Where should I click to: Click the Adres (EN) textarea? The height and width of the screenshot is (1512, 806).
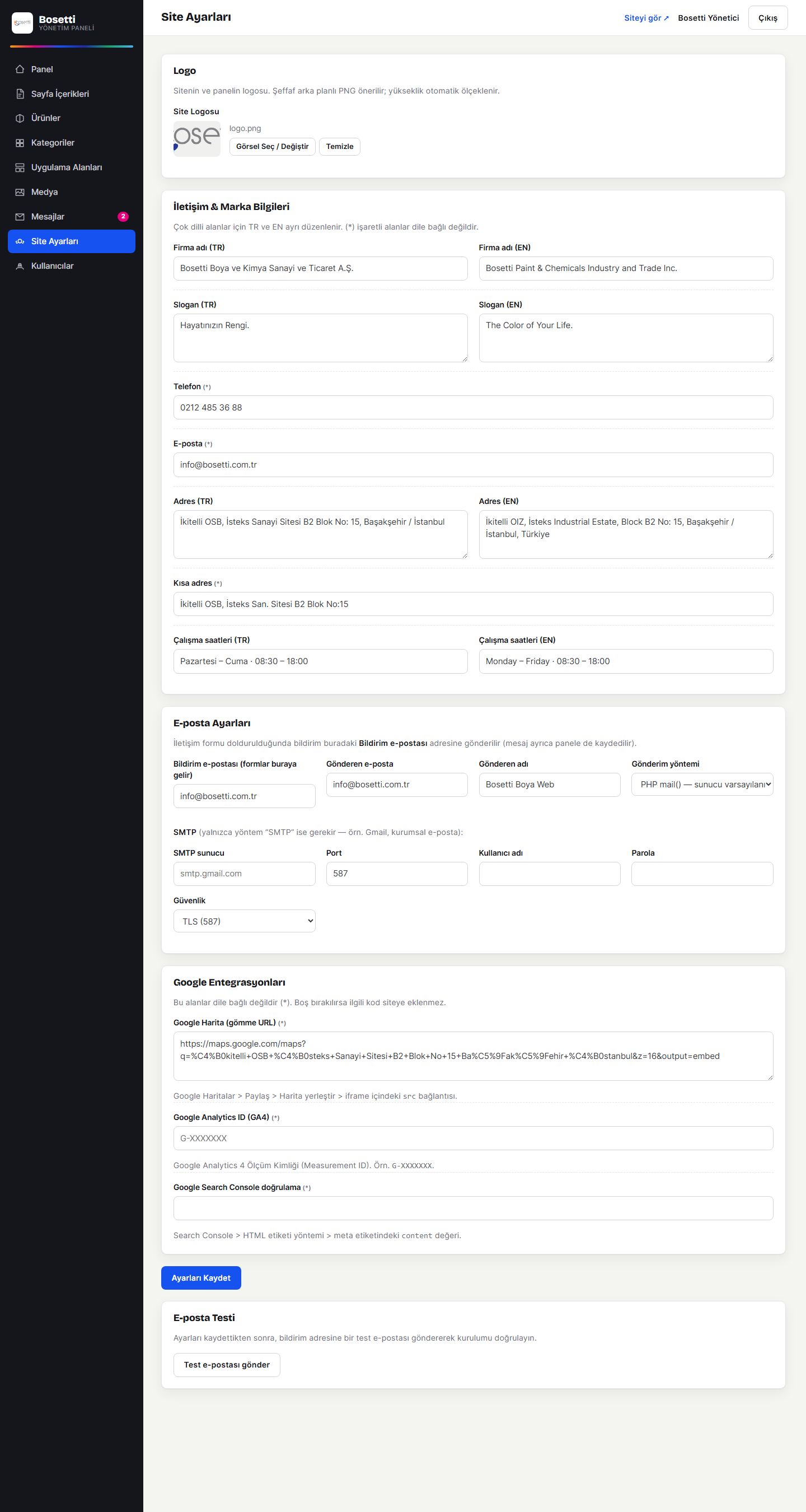[626, 535]
